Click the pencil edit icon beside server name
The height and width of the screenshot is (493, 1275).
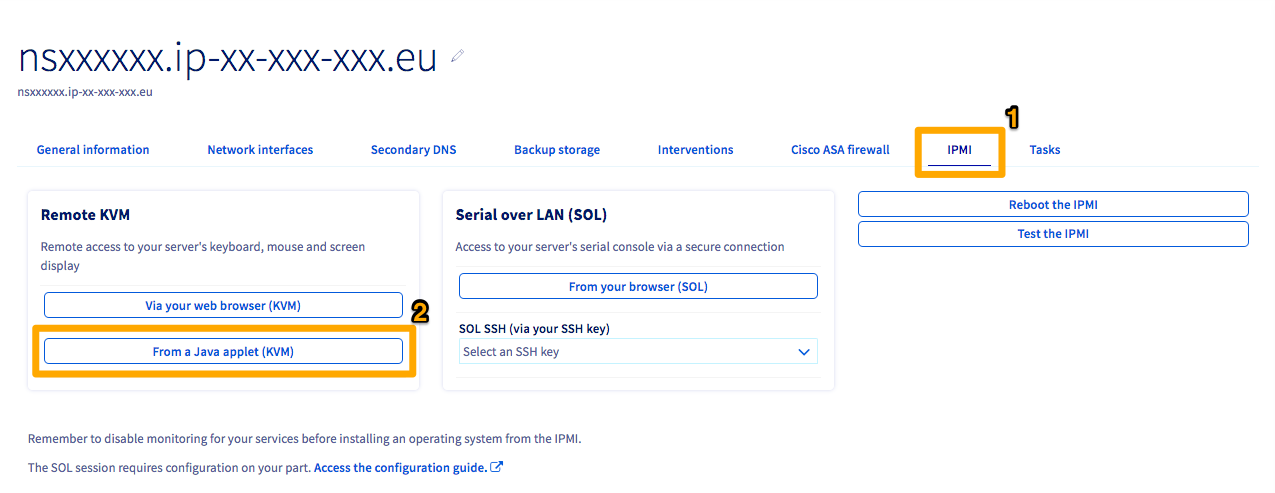tap(458, 57)
